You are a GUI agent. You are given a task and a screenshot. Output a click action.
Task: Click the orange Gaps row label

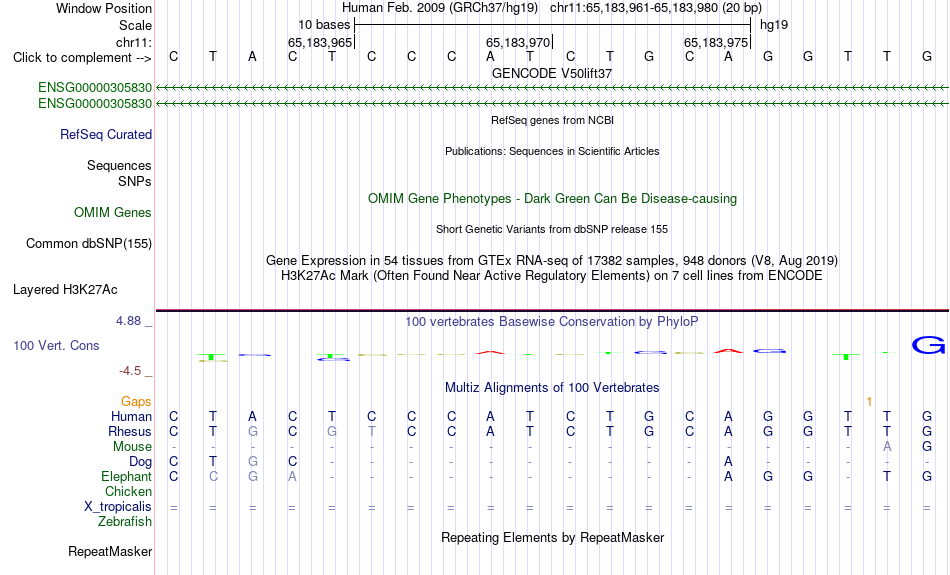(x=136, y=402)
